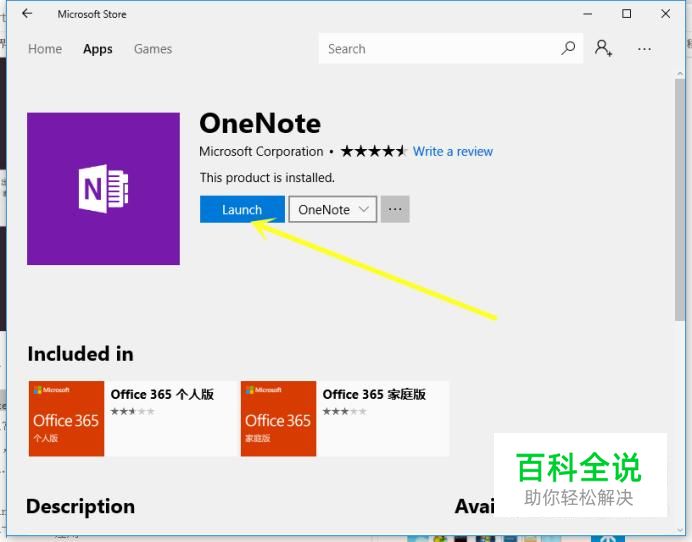
Task: Open the Write a review link
Action: coord(453,151)
